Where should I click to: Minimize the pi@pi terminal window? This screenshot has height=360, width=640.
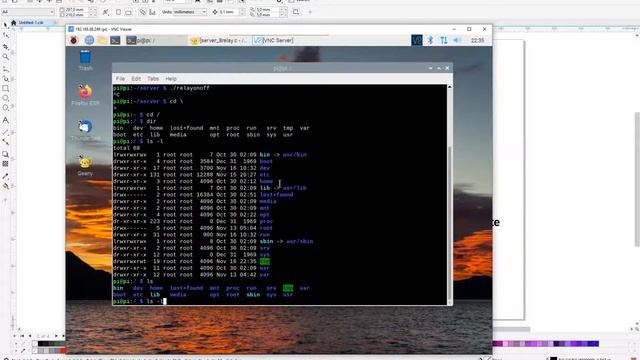point(431,68)
